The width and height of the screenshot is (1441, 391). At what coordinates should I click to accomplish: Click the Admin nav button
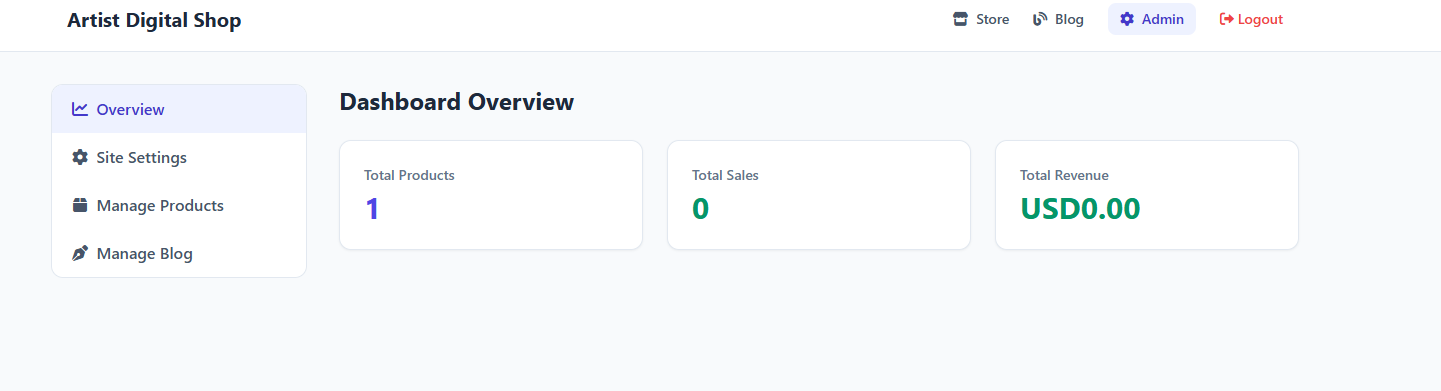1152,19
